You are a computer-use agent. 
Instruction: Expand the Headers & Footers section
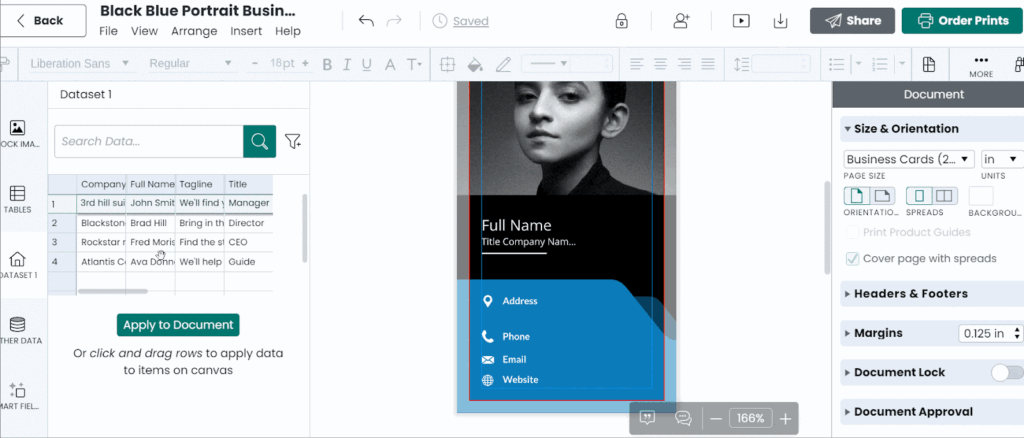(909, 294)
